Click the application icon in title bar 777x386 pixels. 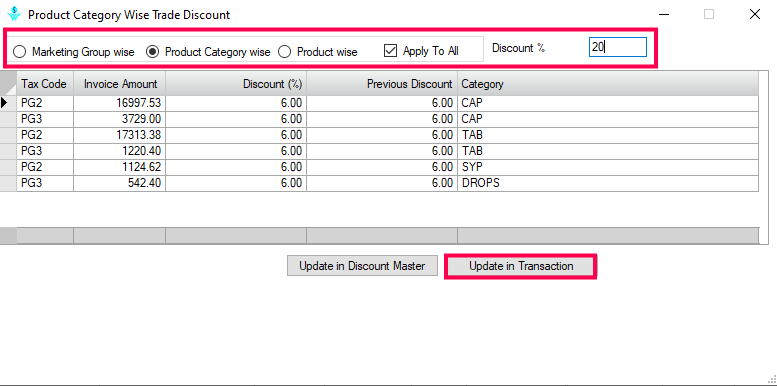point(14,14)
